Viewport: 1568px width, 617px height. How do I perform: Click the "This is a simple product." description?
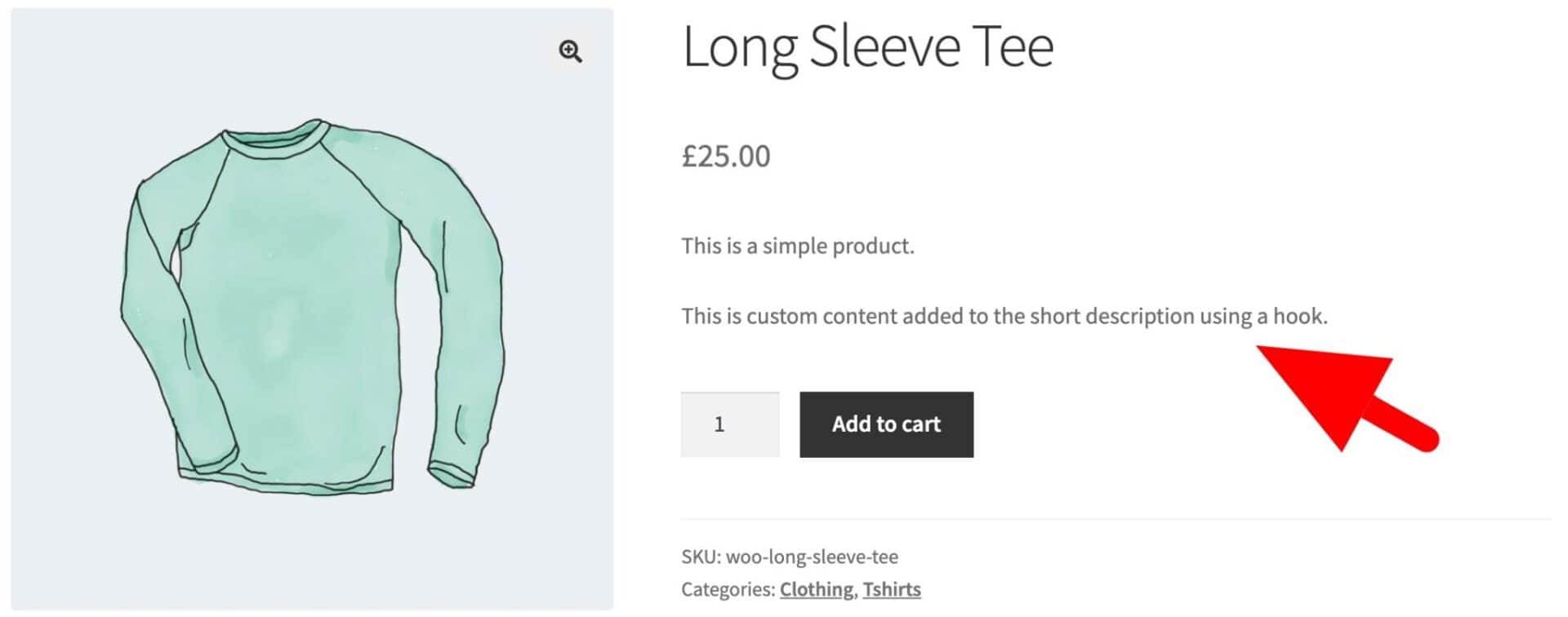click(798, 246)
